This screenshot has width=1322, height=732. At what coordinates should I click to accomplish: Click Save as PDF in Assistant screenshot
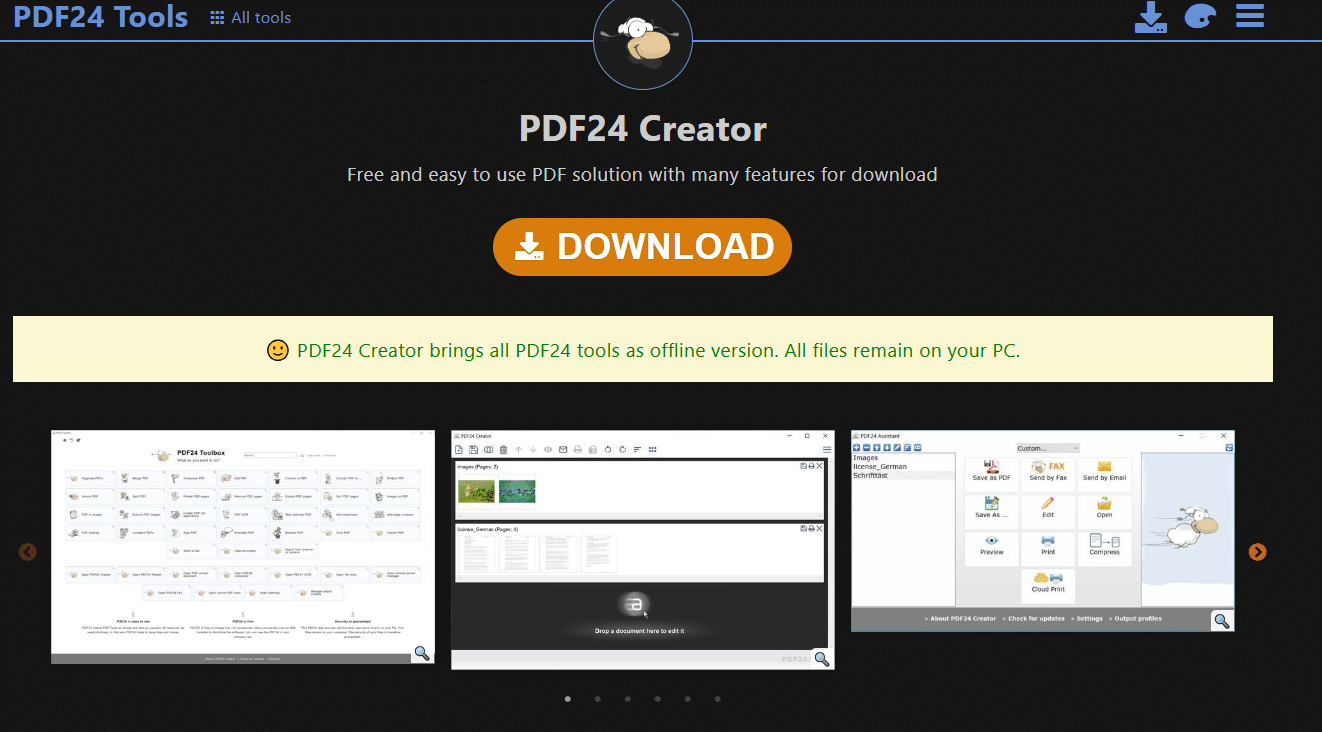[x=991, y=475]
